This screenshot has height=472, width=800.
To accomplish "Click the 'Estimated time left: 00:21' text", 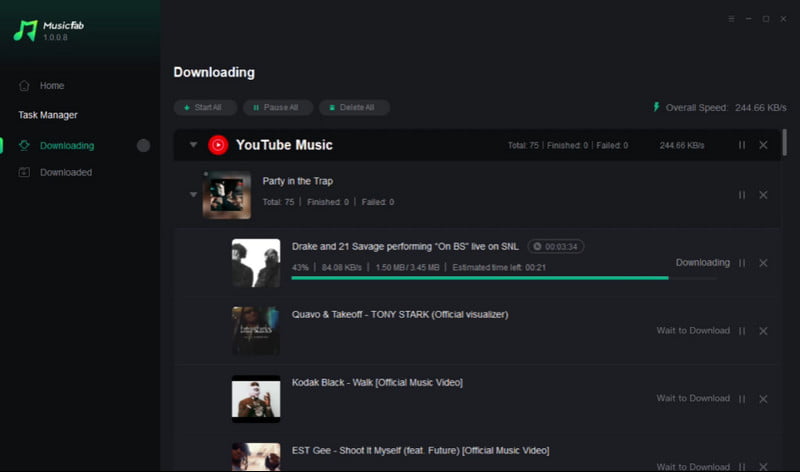I will 499,267.
